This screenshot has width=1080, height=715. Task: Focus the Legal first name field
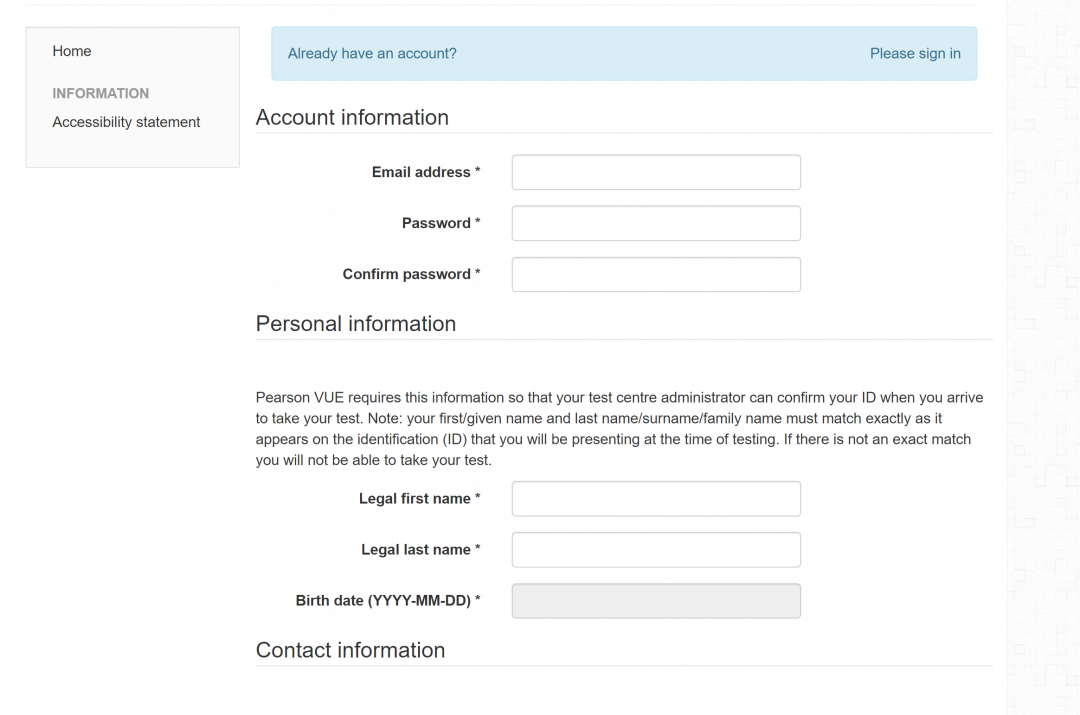click(656, 498)
